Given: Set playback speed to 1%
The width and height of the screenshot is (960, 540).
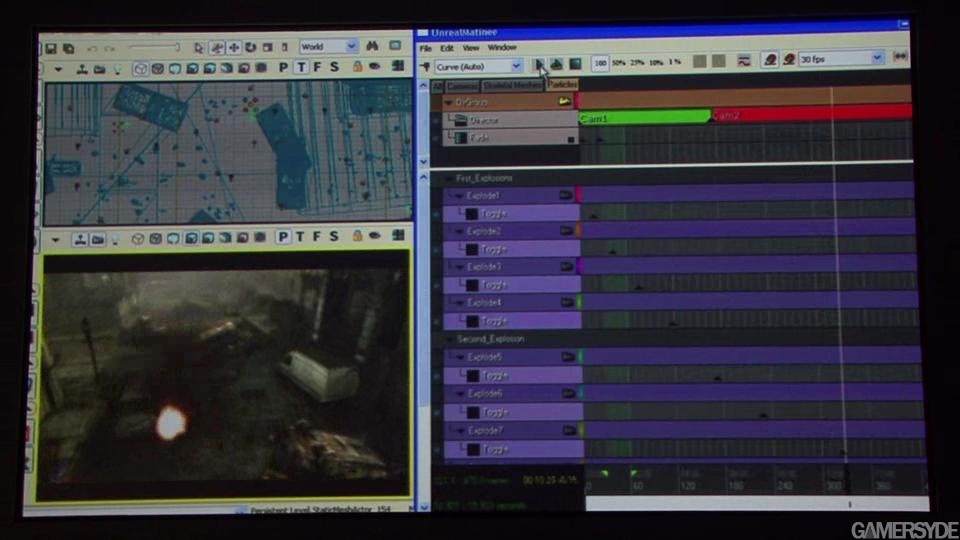Looking at the screenshot, I should tap(675, 62).
